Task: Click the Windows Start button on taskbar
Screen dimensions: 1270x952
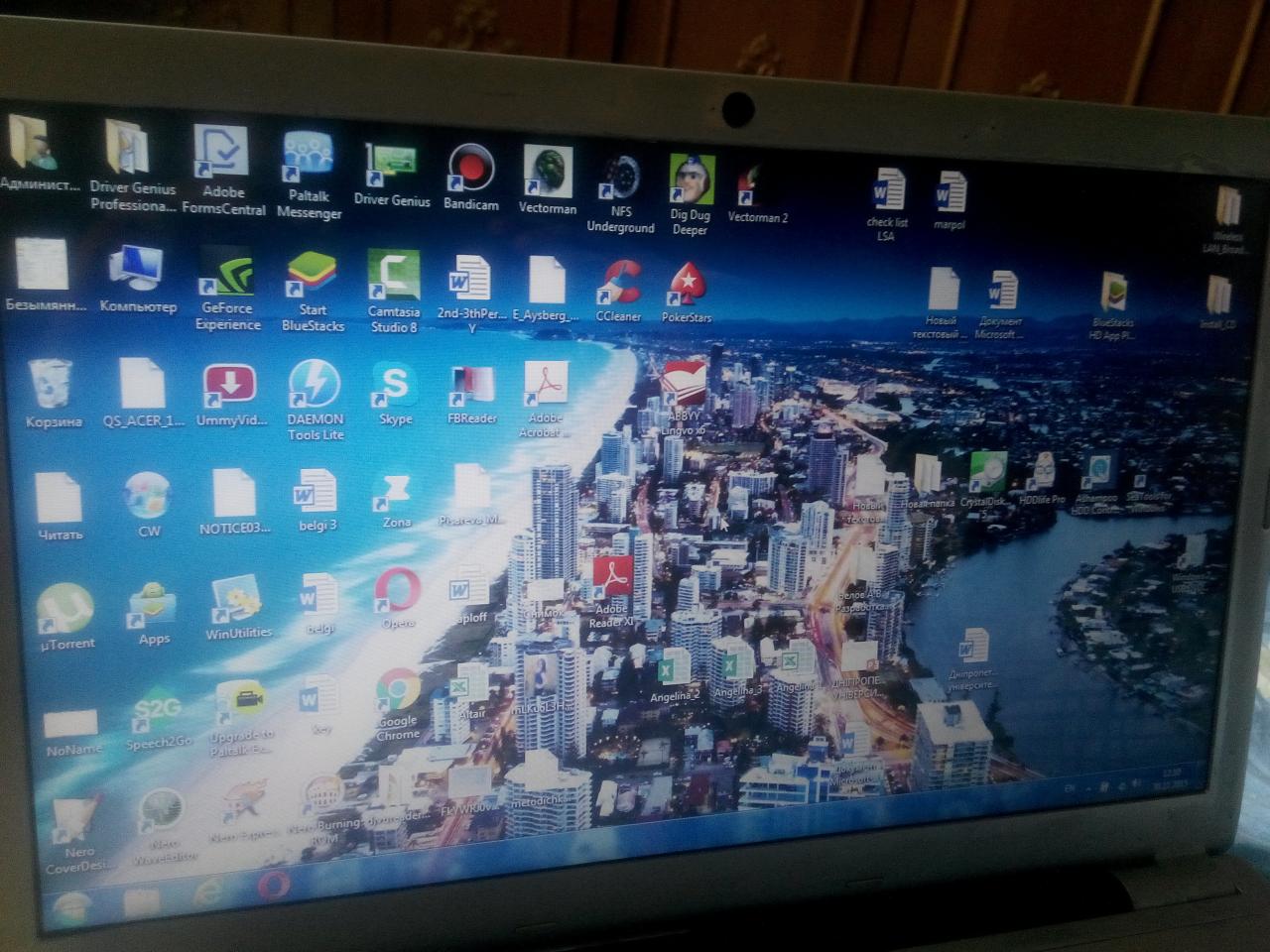Action: (x=70, y=905)
